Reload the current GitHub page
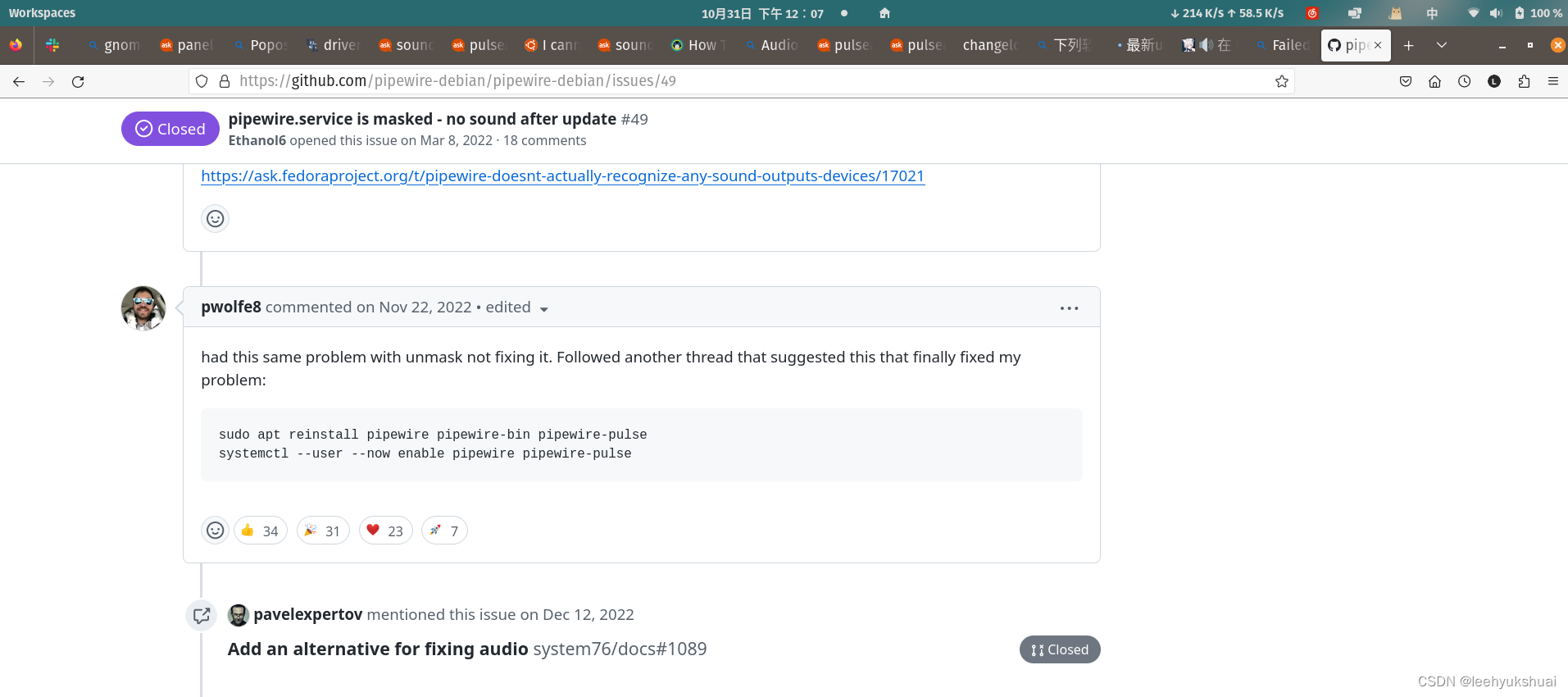Image resolution: width=1568 pixels, height=697 pixels. [78, 81]
